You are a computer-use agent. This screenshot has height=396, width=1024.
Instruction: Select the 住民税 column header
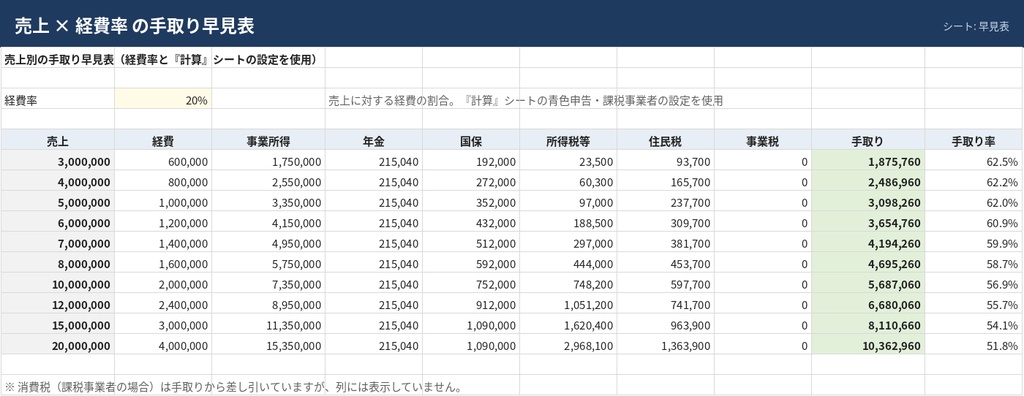click(665, 140)
